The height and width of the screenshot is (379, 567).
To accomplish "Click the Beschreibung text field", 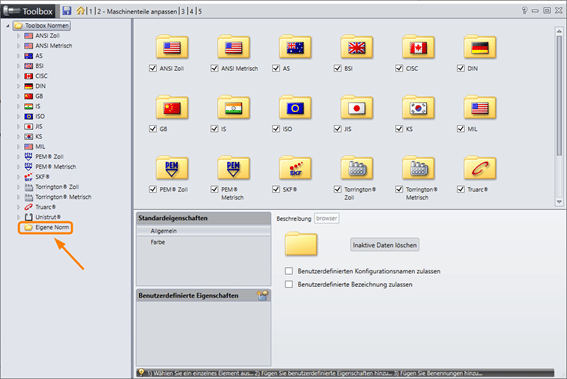I will point(327,218).
